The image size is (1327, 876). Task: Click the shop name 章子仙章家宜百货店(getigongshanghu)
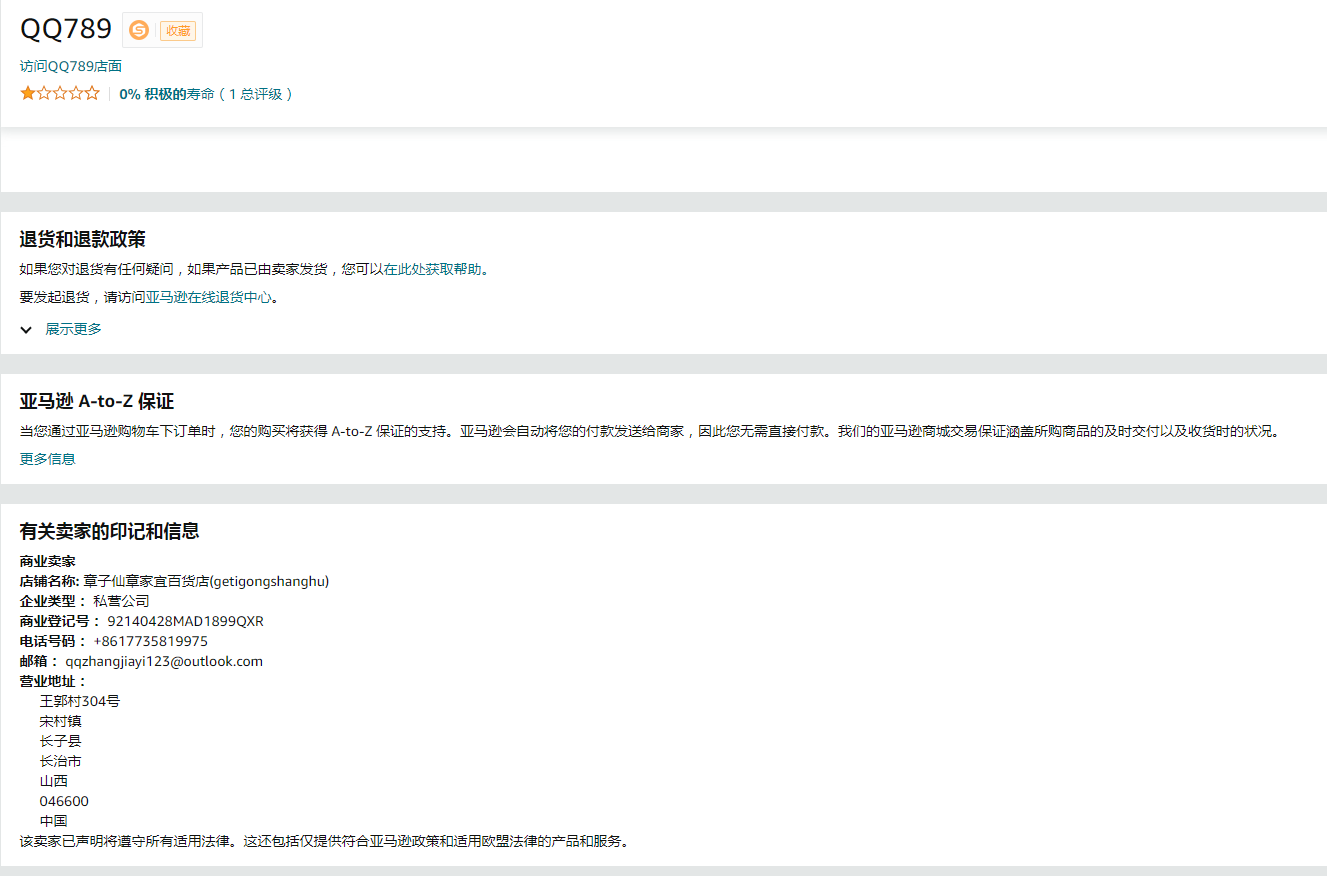click(206, 581)
